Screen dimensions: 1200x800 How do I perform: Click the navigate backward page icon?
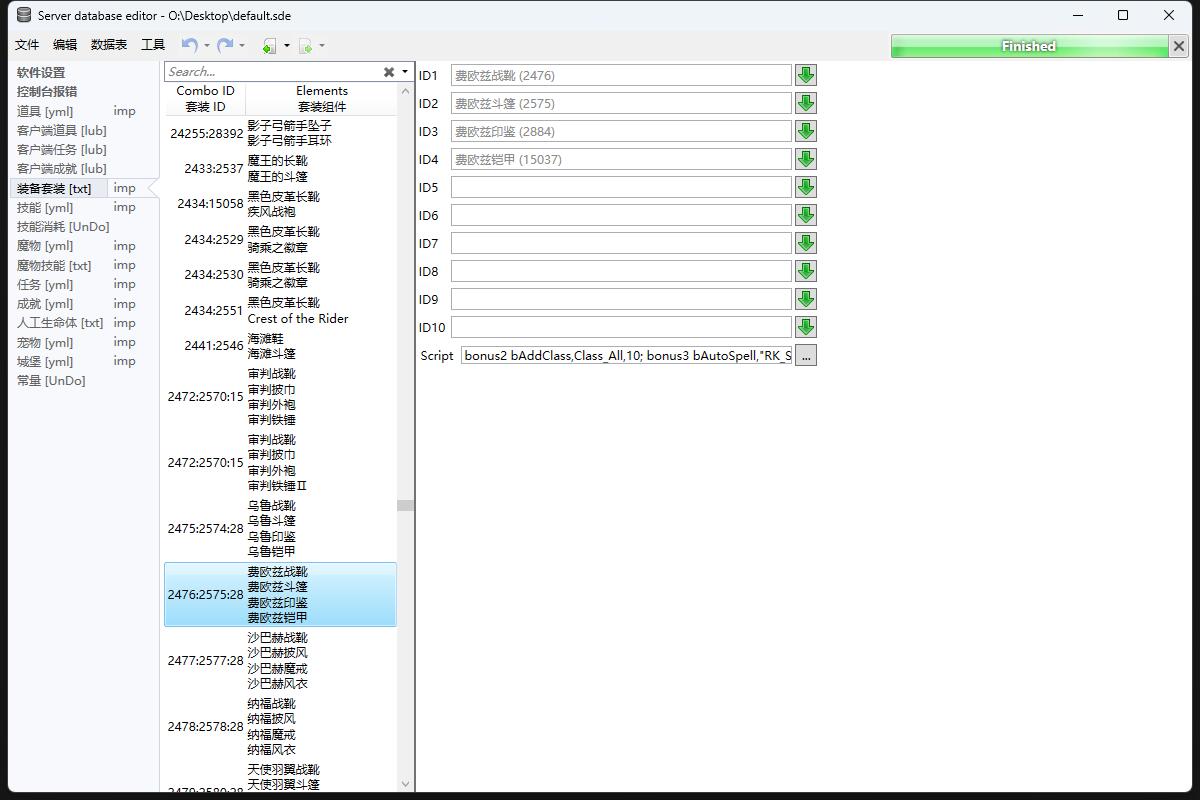[x=269, y=46]
